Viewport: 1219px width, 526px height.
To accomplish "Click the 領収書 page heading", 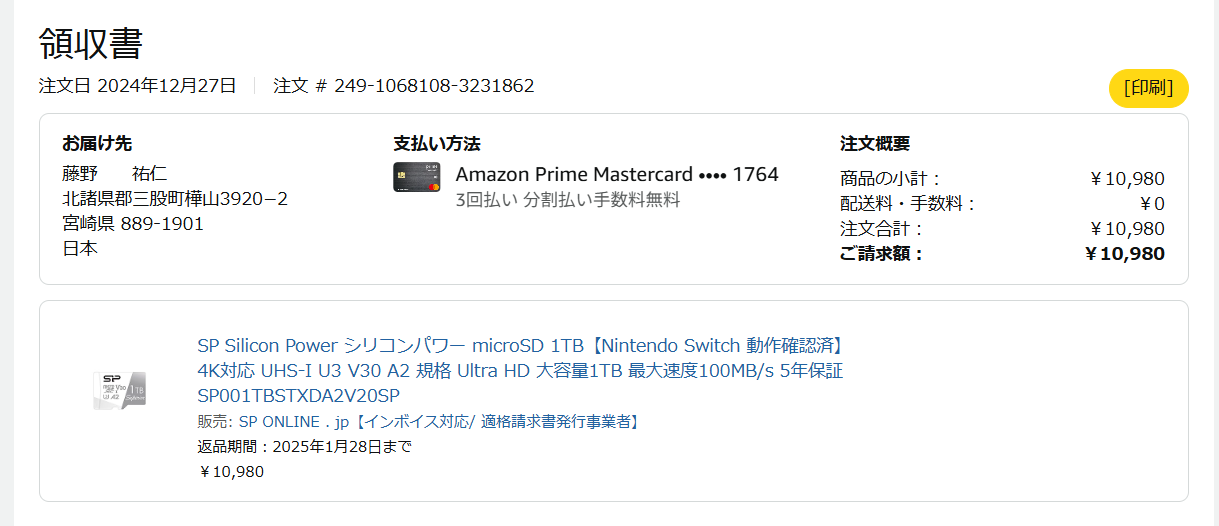I will pos(91,44).
